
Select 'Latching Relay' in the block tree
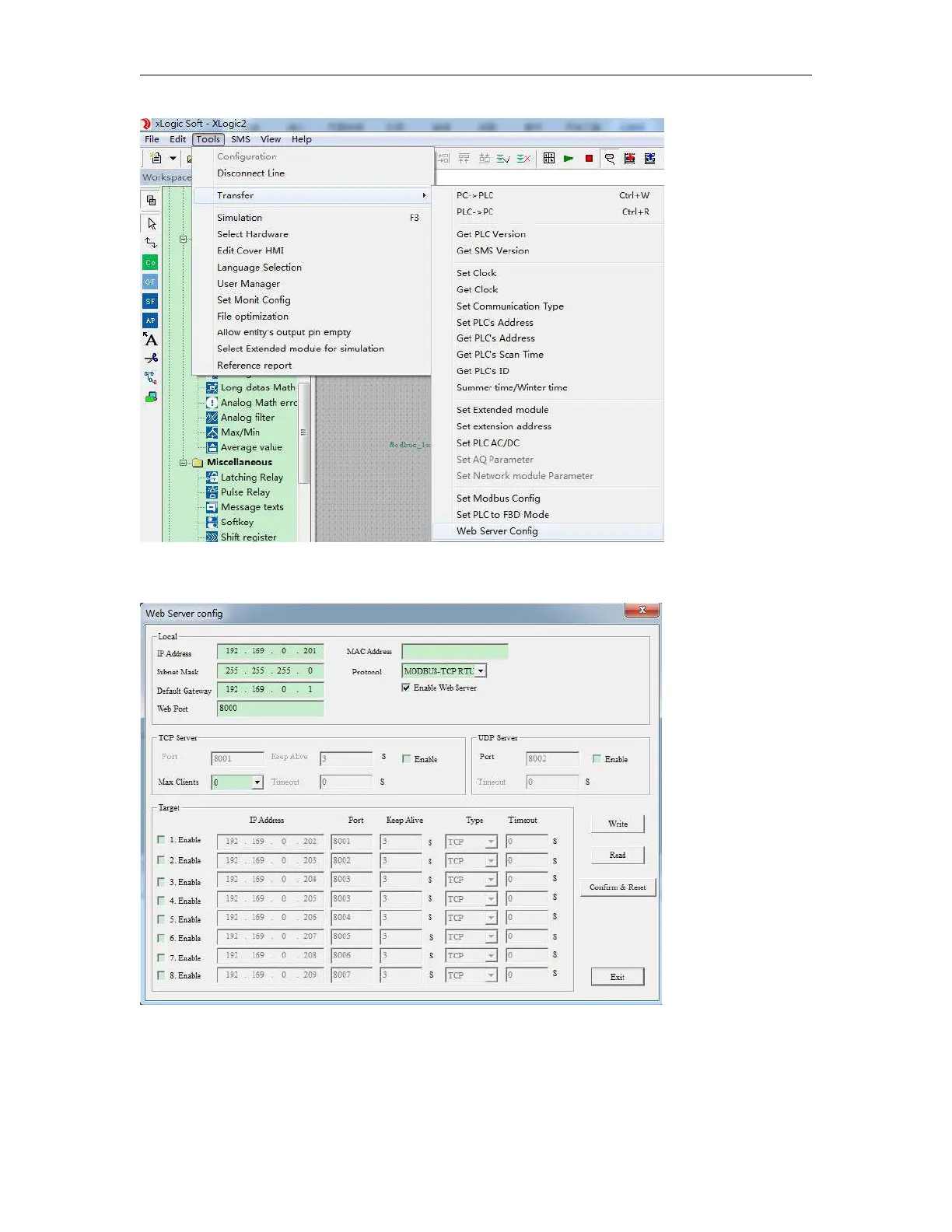point(251,478)
